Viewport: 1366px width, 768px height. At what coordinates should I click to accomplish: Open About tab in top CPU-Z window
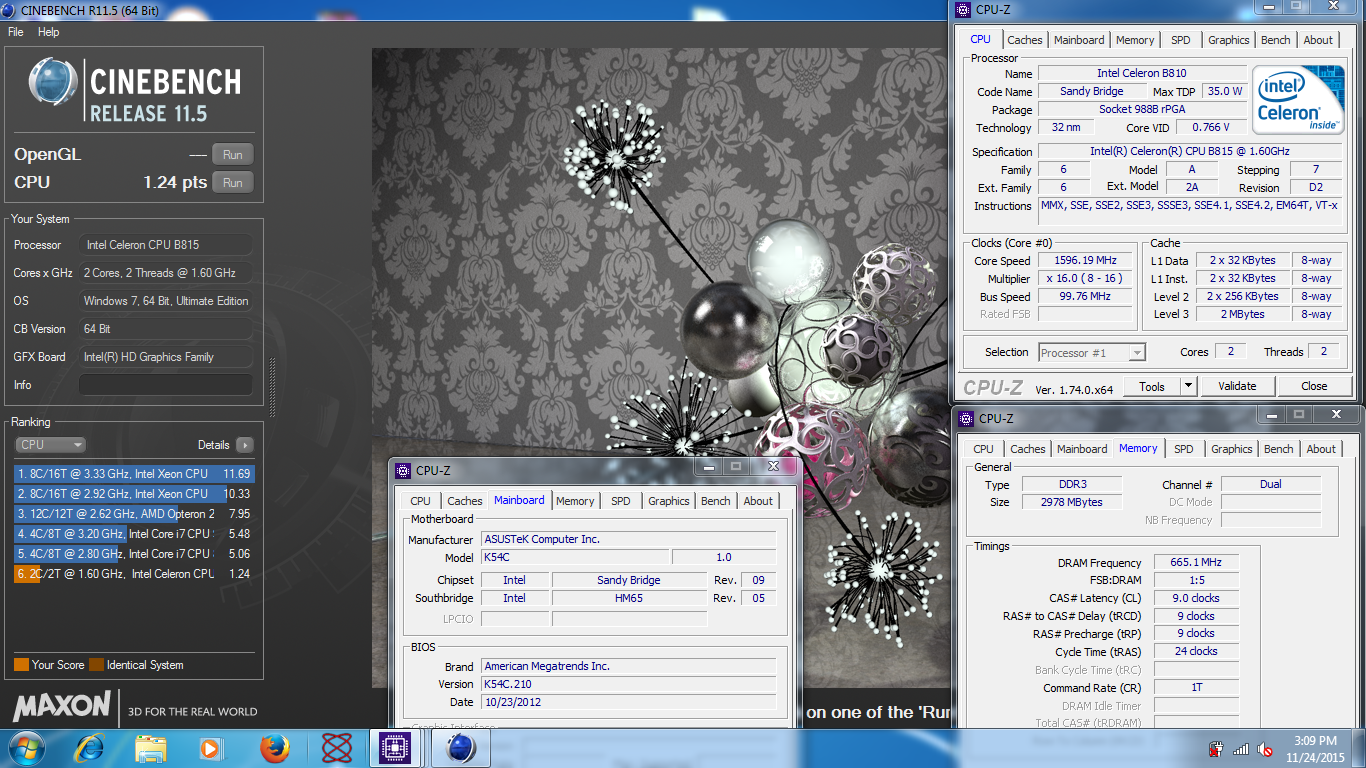click(x=1318, y=40)
